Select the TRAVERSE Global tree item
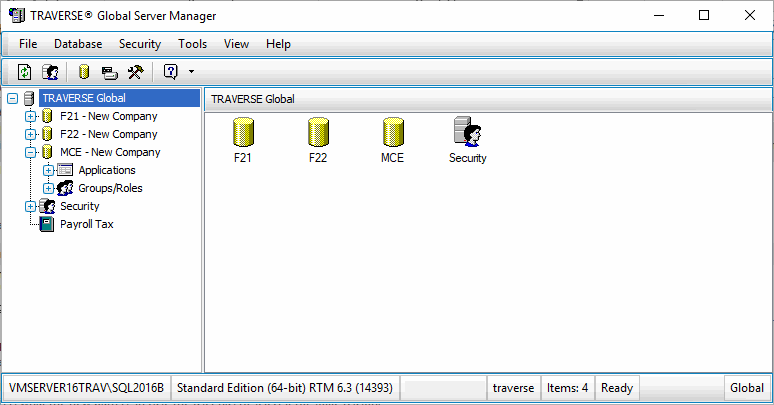 coord(119,98)
